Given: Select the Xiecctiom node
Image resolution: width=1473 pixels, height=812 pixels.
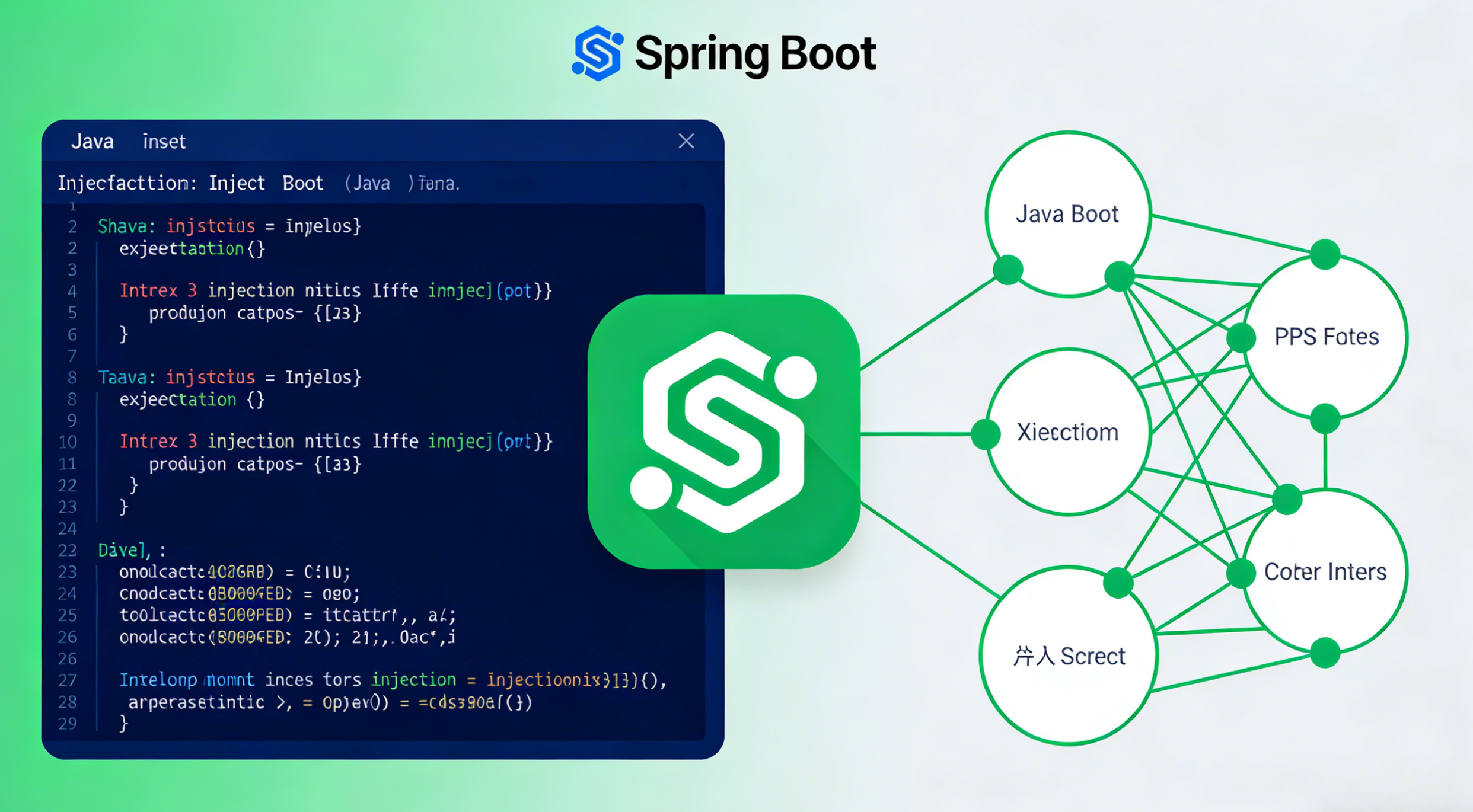Looking at the screenshot, I should click(1067, 432).
